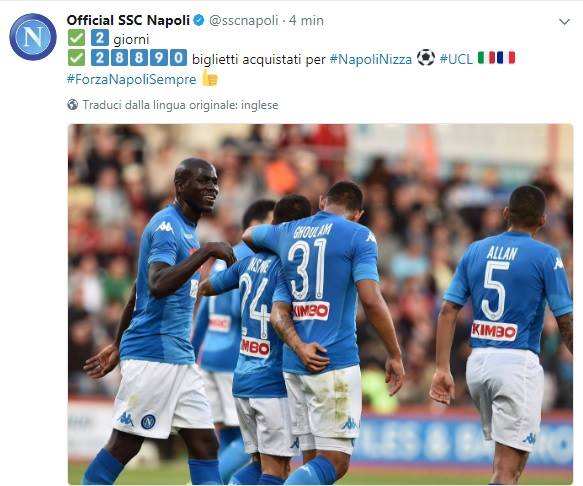Screen dimensions: 583x486
Task: Click the @sscnapoli handle
Action: pos(244,20)
